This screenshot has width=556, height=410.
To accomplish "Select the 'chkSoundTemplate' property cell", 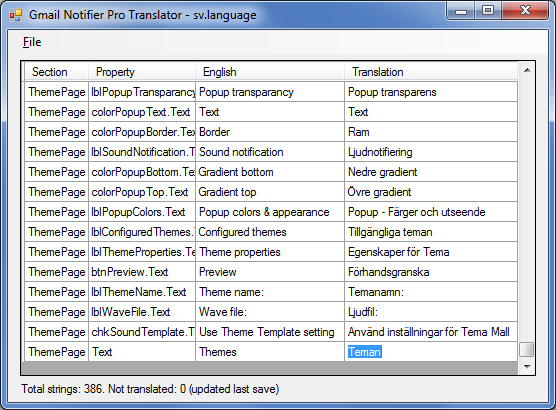I will coord(142,332).
